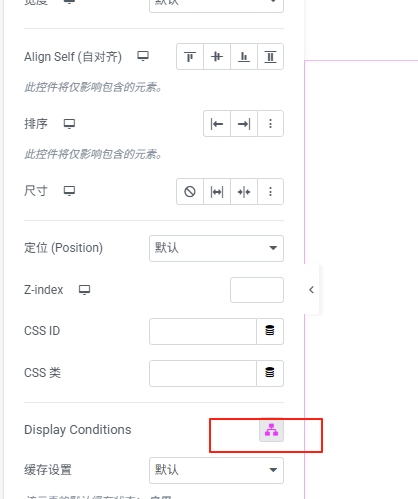Viewport: 418px width, 499px height.
Task: Choose order end arrow icon
Action: pyautogui.click(x=244, y=124)
